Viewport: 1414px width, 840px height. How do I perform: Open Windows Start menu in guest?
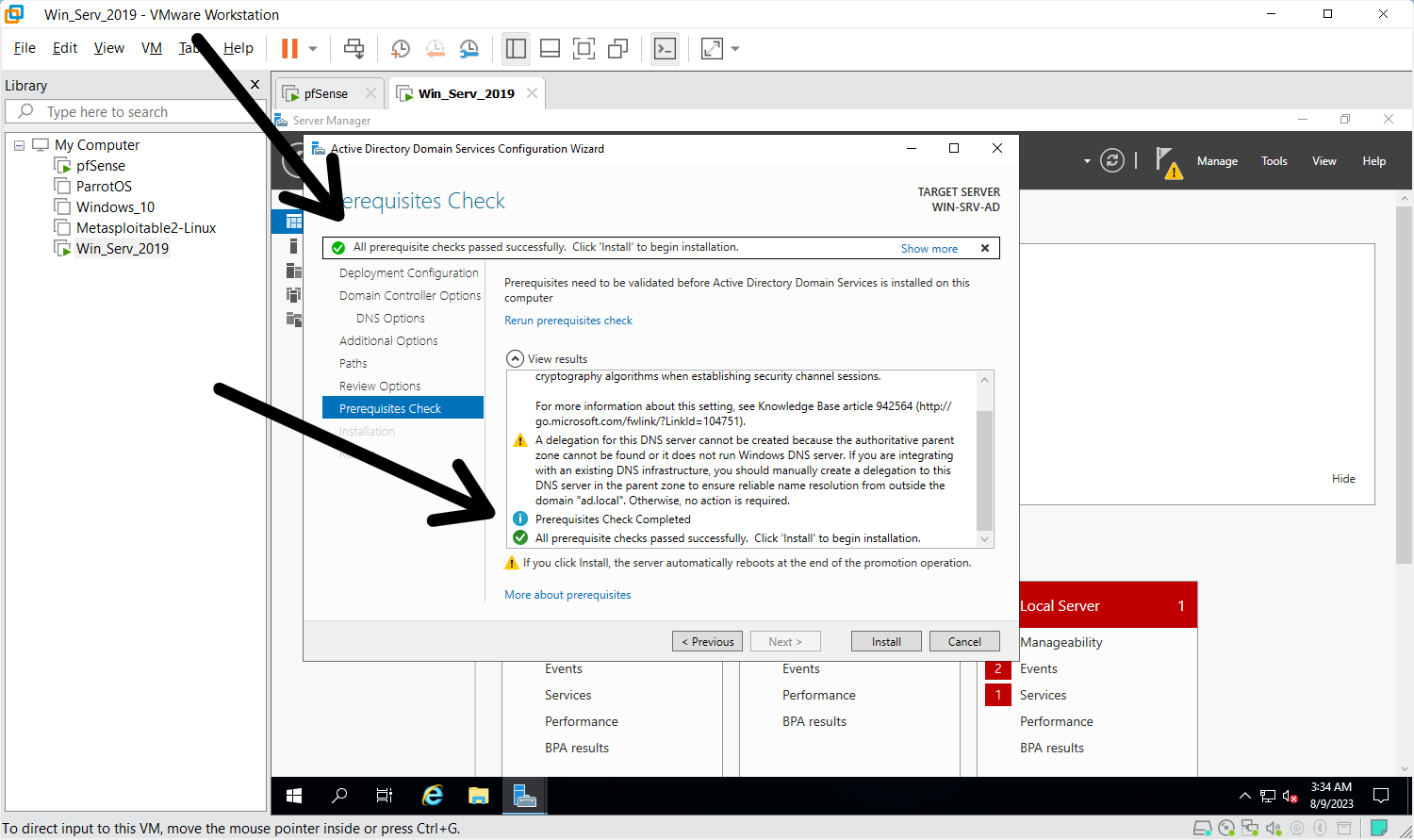[x=294, y=797]
